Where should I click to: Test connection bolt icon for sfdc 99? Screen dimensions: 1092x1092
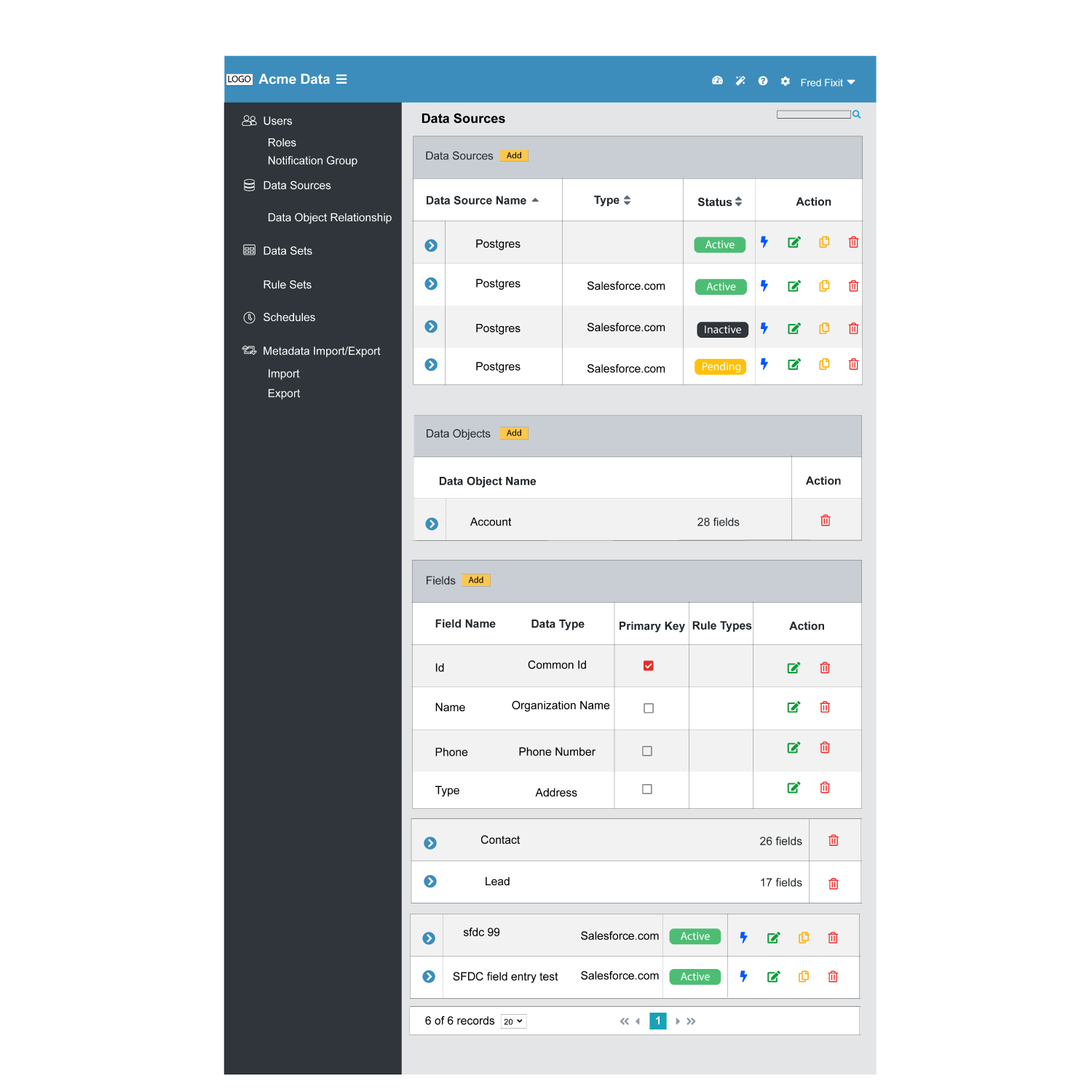pyautogui.click(x=743, y=938)
